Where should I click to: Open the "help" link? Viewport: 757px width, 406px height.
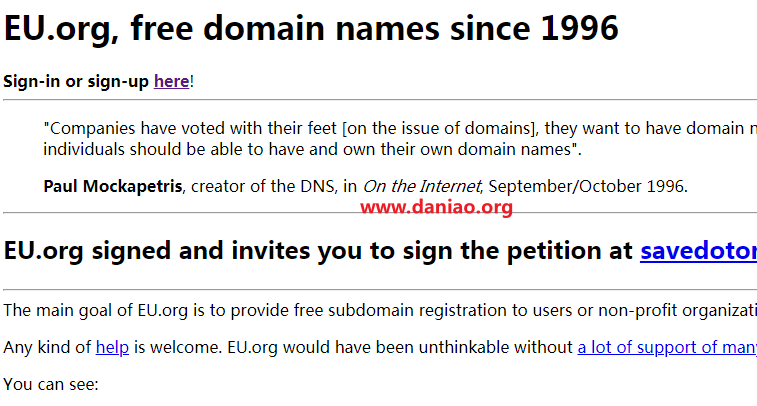(112, 347)
